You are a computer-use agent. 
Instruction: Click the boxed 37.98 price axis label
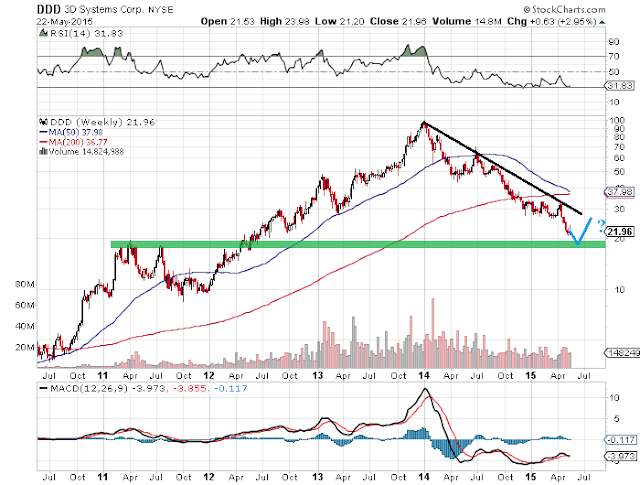tap(620, 192)
